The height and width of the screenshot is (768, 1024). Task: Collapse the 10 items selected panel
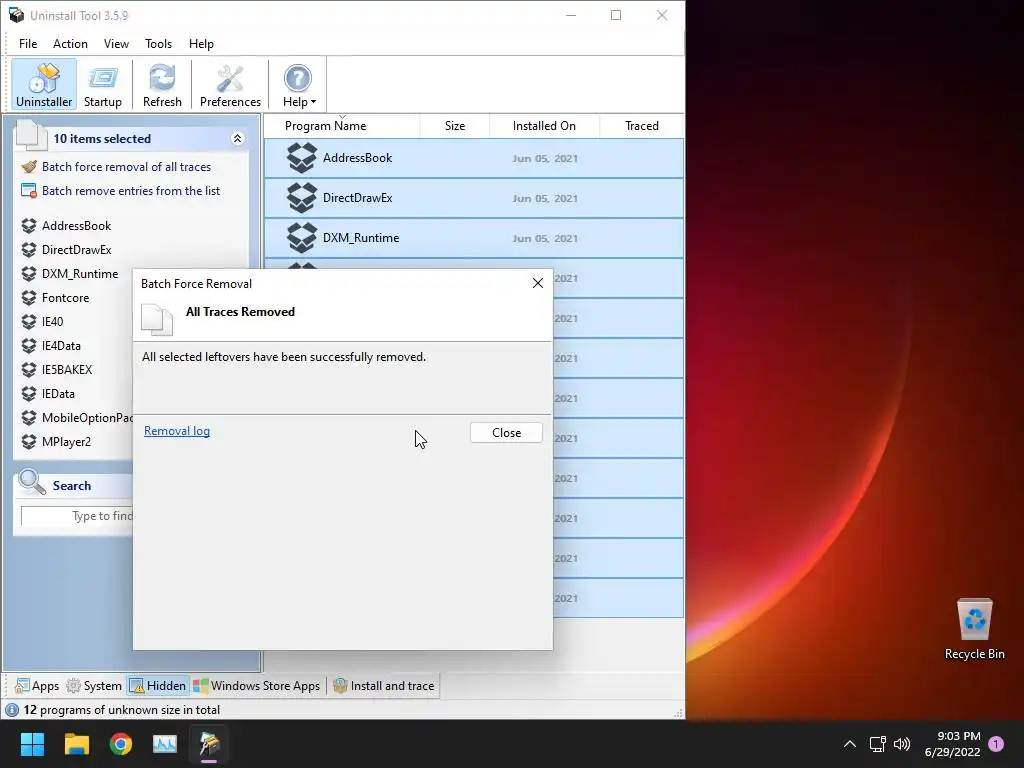pyautogui.click(x=237, y=138)
